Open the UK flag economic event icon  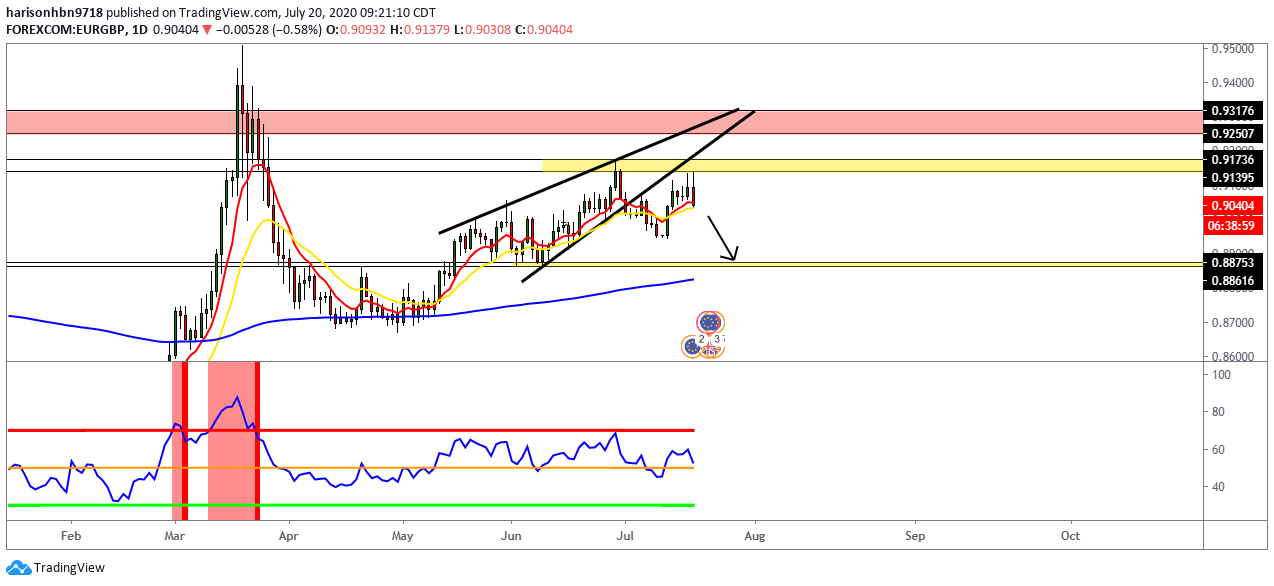pyautogui.click(x=712, y=347)
